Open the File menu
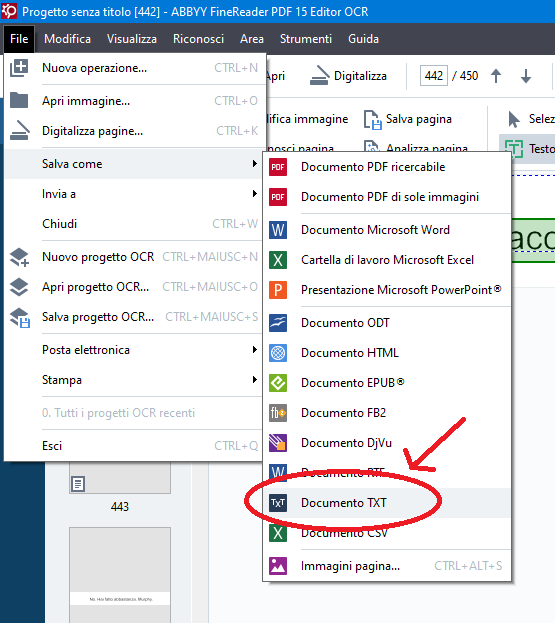 [19, 39]
